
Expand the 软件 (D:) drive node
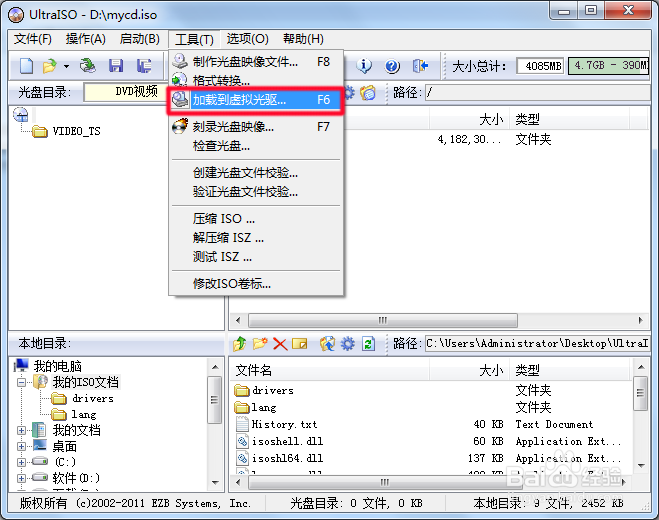coord(21,478)
